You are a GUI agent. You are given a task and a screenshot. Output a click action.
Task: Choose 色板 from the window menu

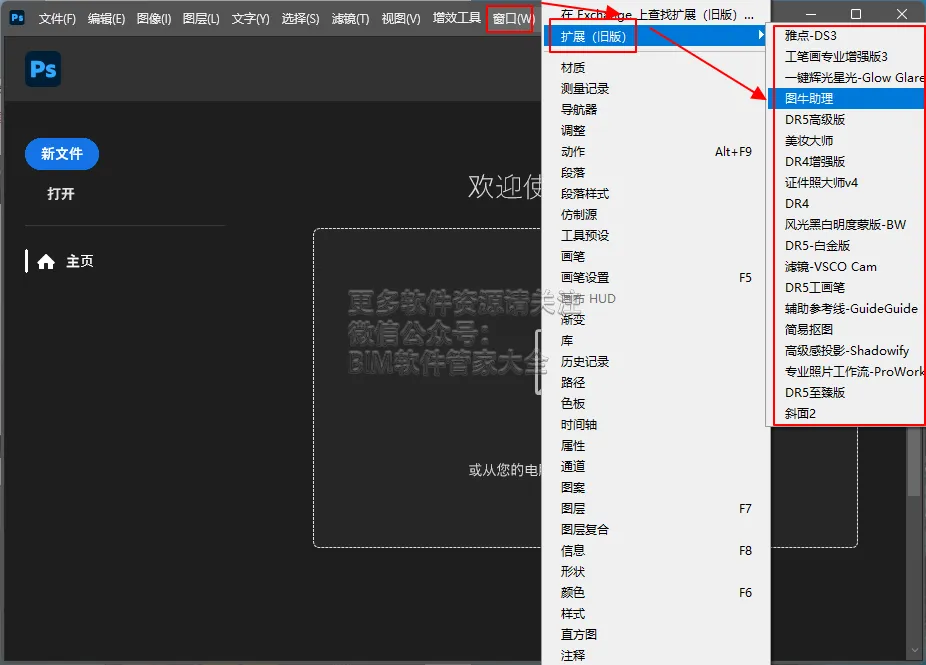point(656,404)
